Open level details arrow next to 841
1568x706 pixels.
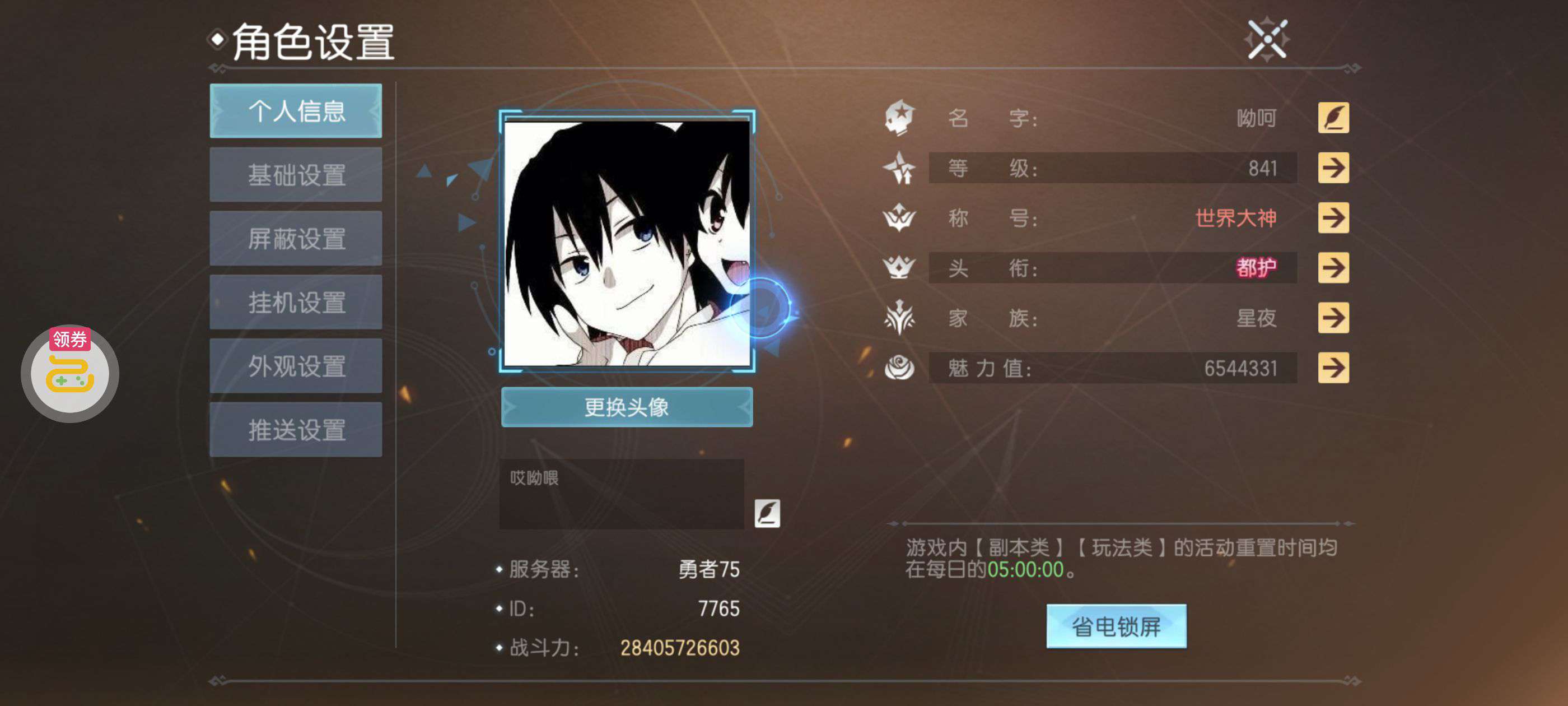coord(1333,168)
